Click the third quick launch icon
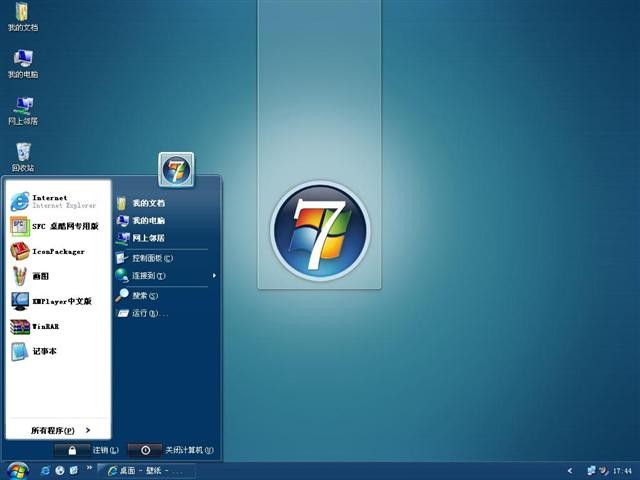 pos(74,471)
